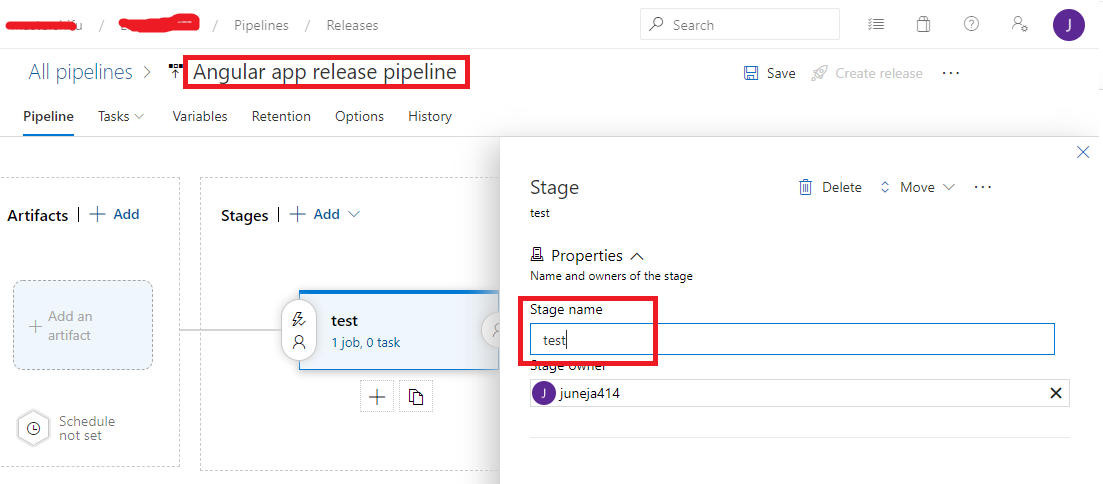This screenshot has height=484, width=1103.
Task: Close the Stage panel
Action: pyautogui.click(x=1082, y=152)
